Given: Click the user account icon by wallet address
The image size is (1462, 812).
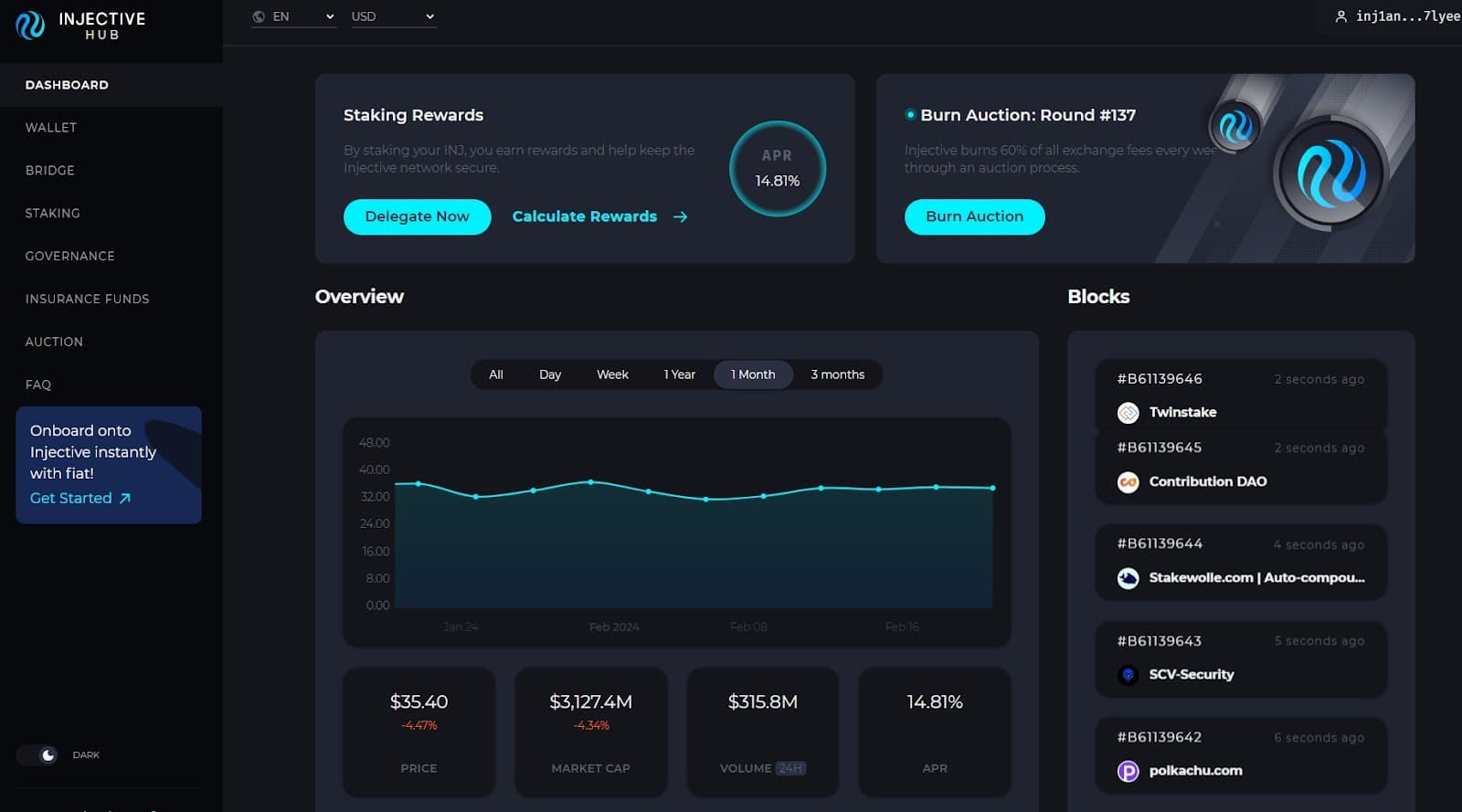Looking at the screenshot, I should (x=1340, y=16).
